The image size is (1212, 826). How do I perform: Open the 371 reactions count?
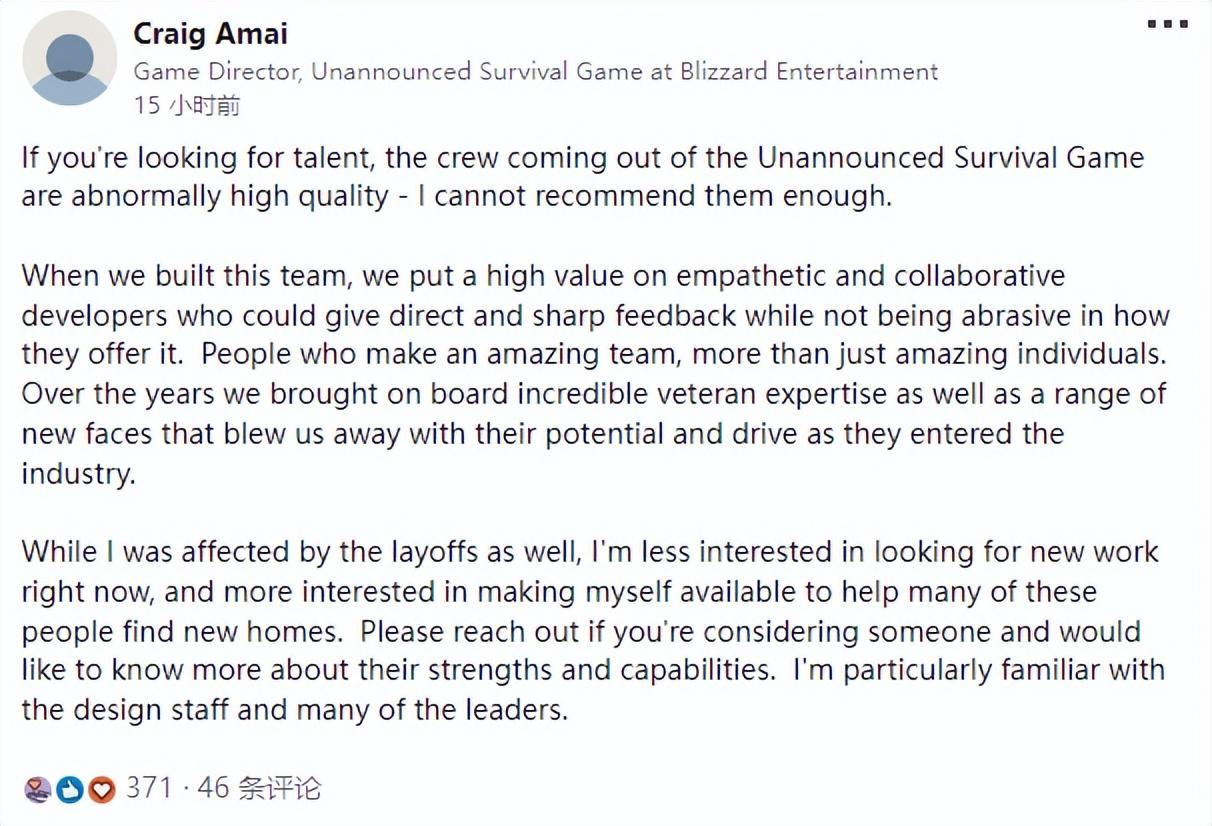[x=149, y=788]
